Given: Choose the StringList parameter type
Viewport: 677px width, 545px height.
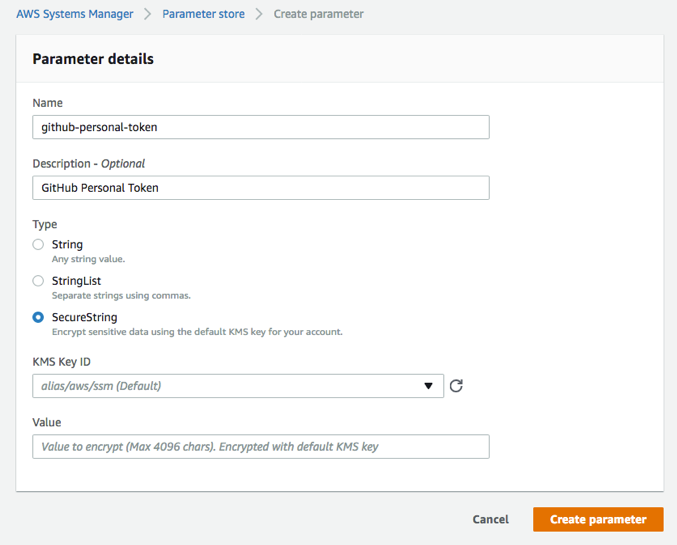Looking at the screenshot, I should coord(38,281).
